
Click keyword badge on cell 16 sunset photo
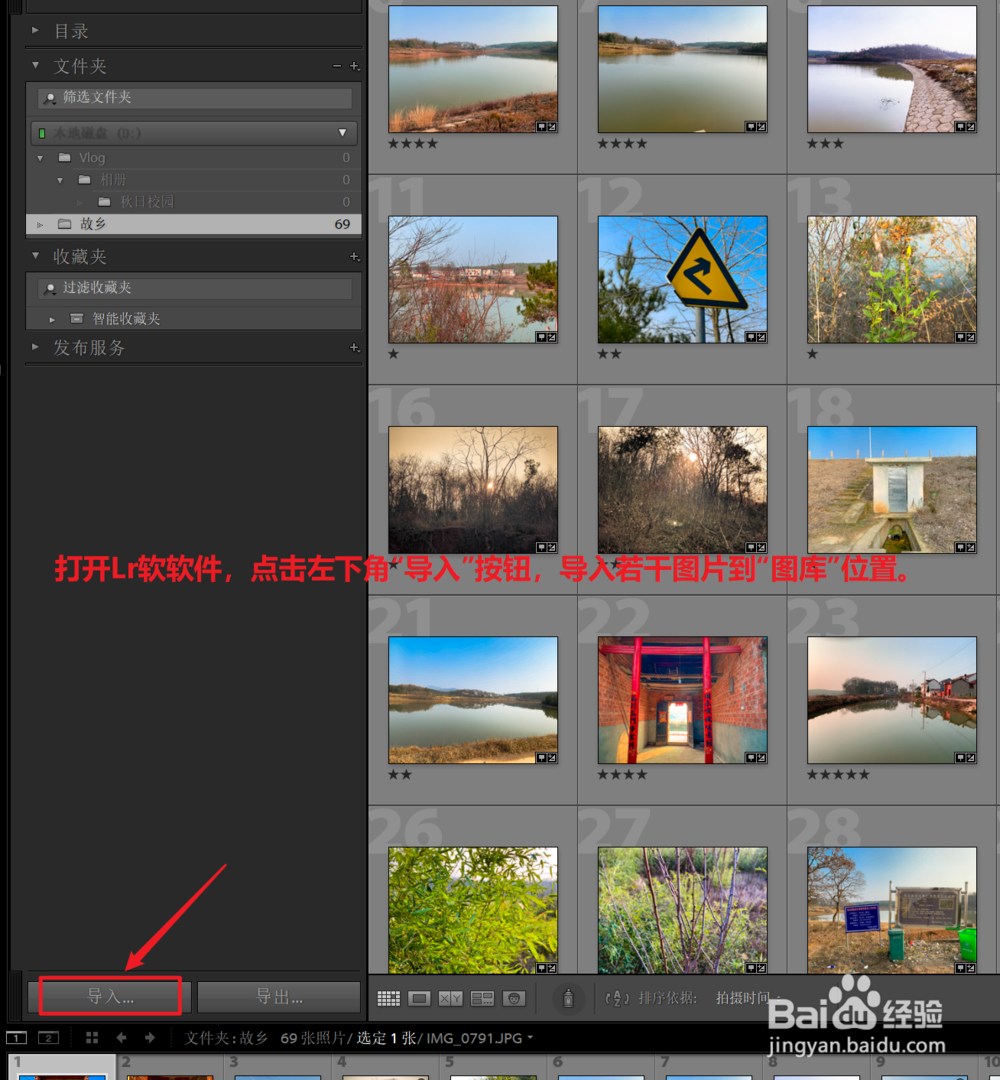point(541,547)
